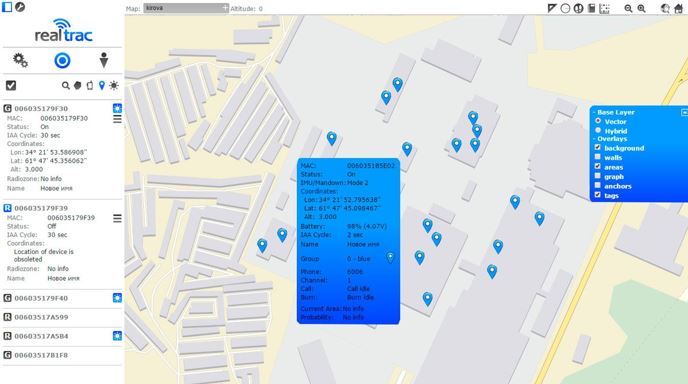
Task: Uncheck the tags overlay checkbox
Action: [x=598, y=194]
